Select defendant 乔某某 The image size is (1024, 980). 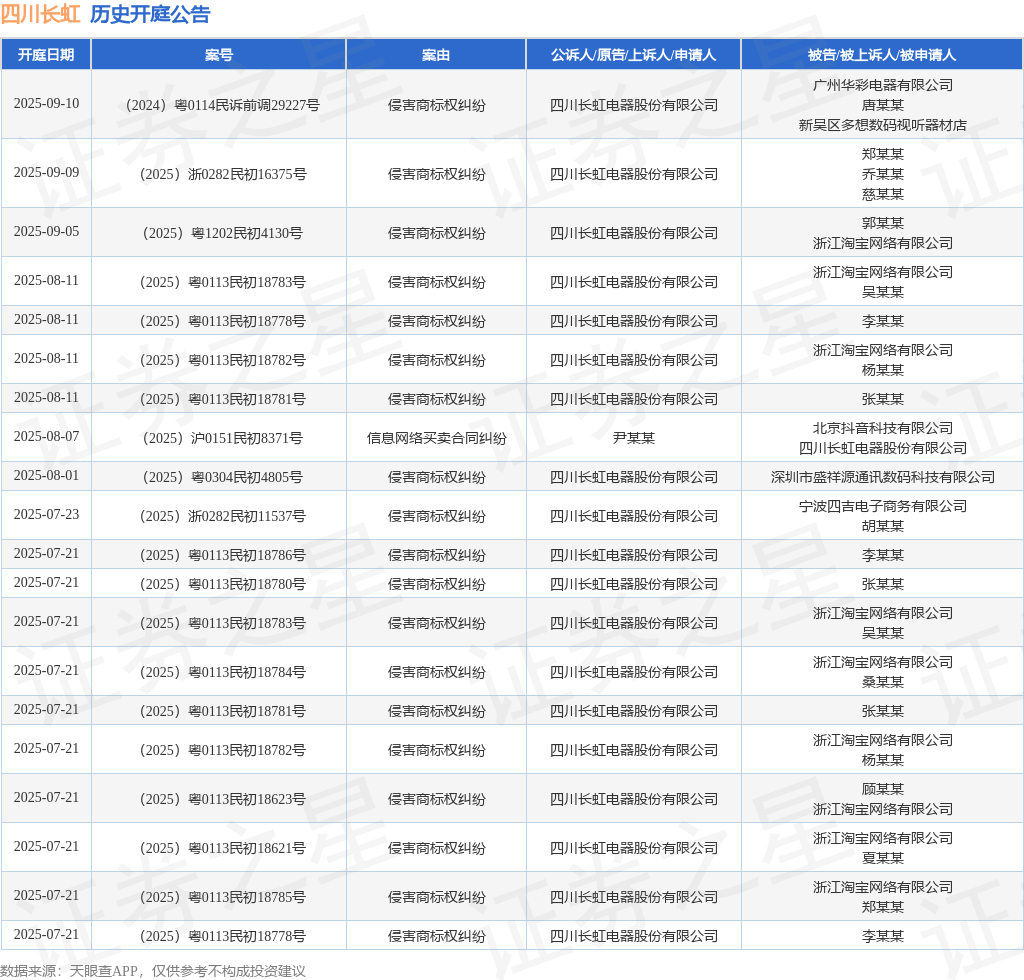point(882,174)
